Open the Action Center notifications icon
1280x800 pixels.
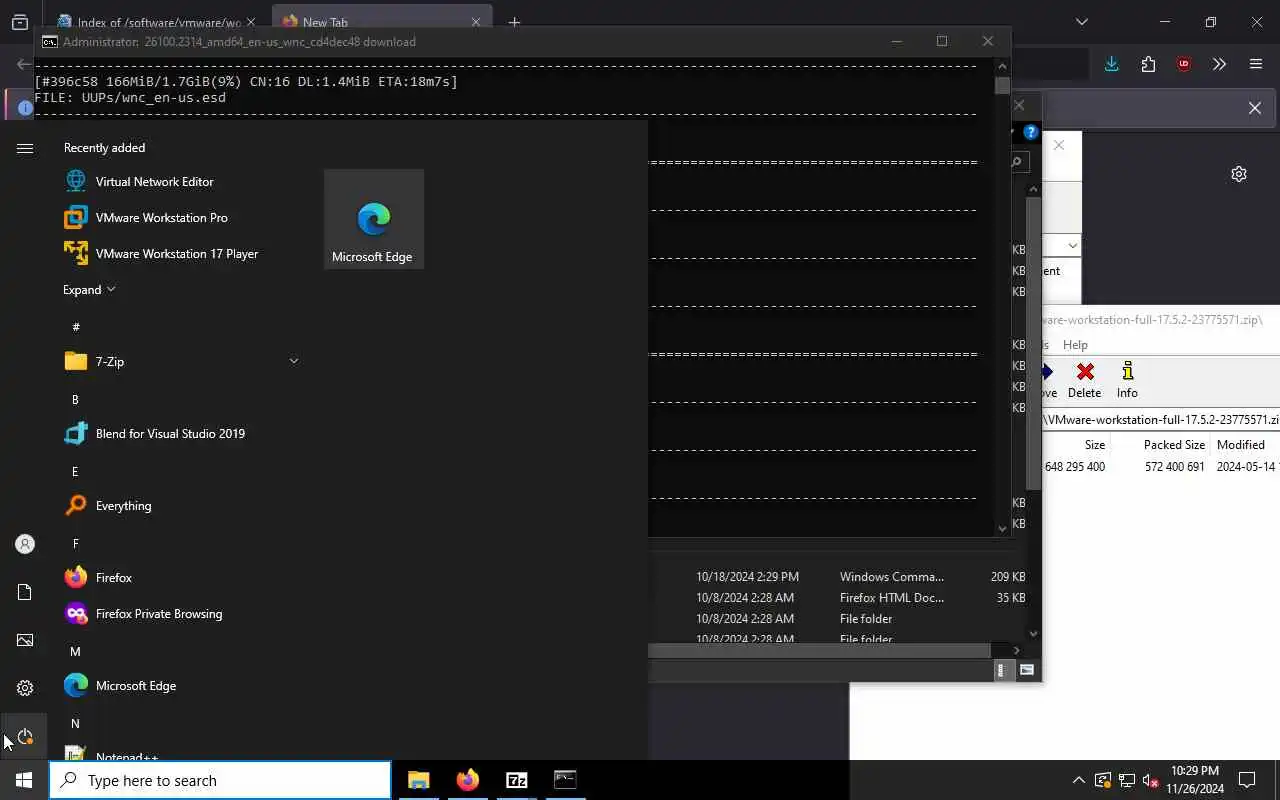1247,780
